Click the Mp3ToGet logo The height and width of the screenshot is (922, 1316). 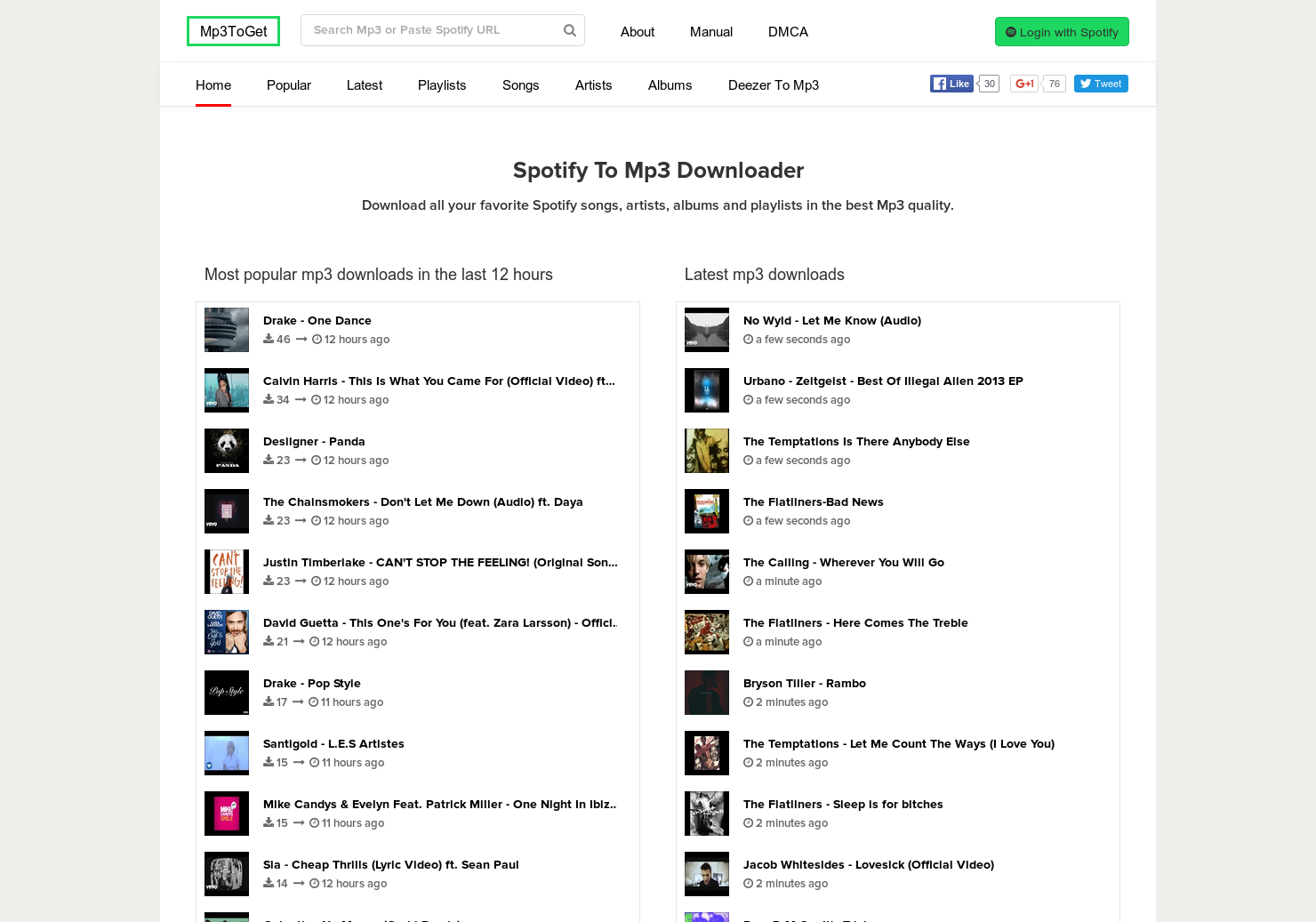(x=233, y=30)
